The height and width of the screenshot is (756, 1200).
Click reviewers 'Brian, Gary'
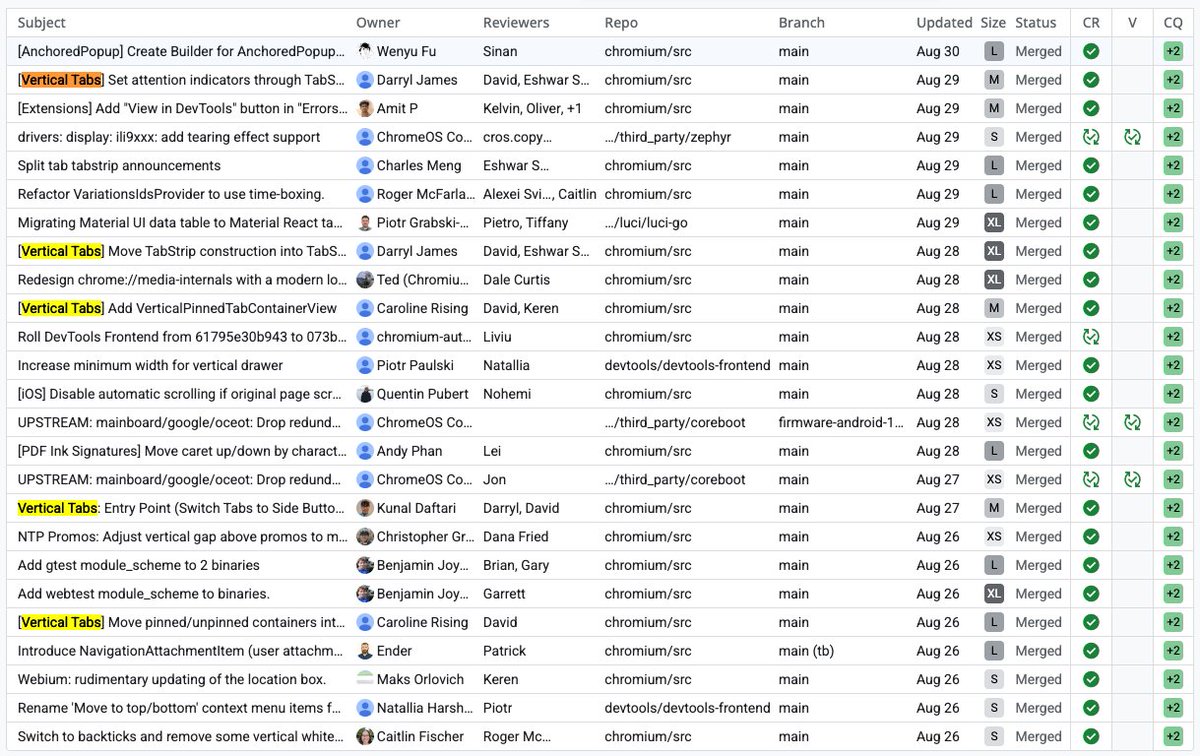pyautogui.click(x=516, y=565)
